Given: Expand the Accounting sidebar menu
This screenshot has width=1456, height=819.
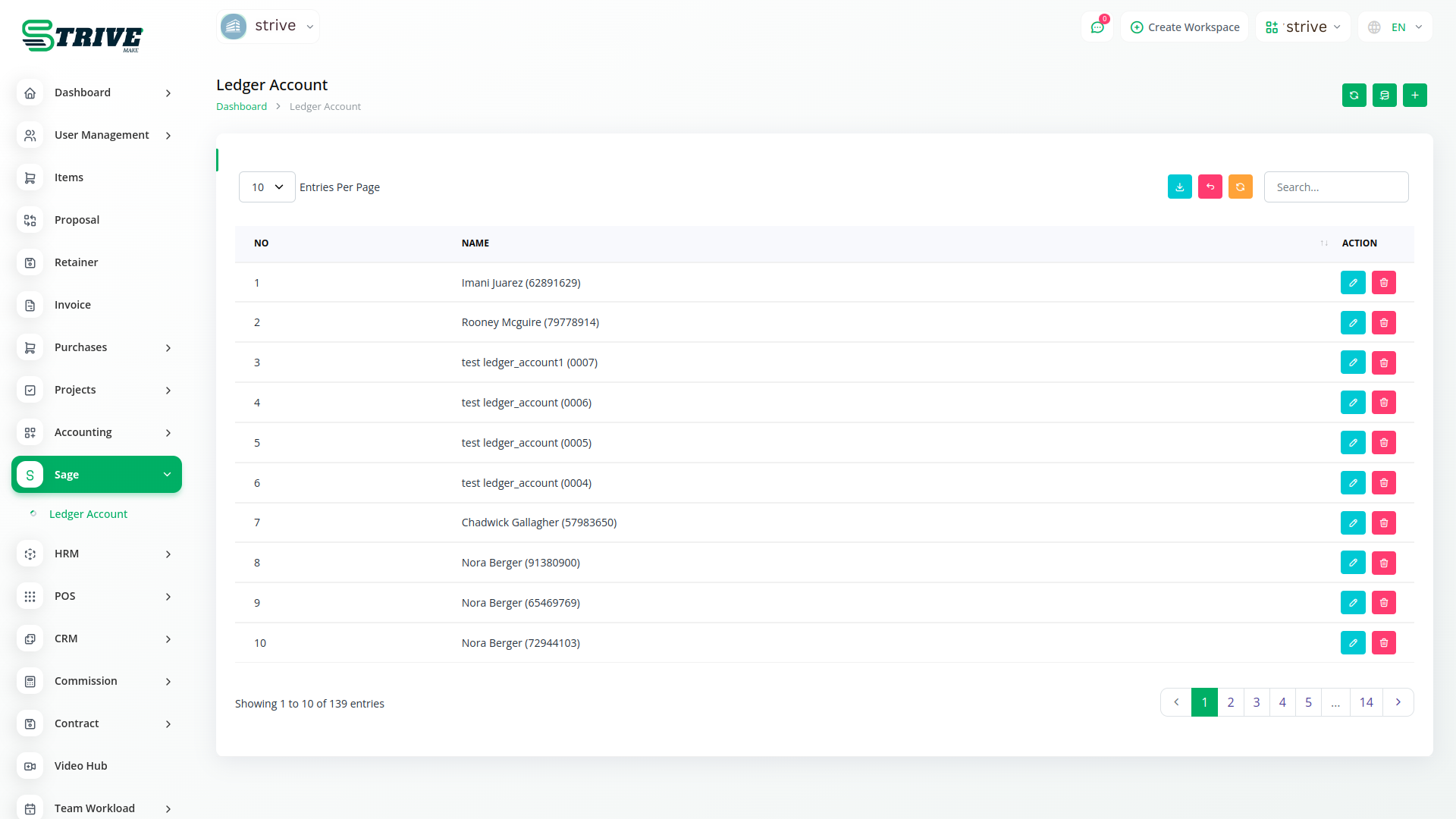Looking at the screenshot, I should pos(97,432).
